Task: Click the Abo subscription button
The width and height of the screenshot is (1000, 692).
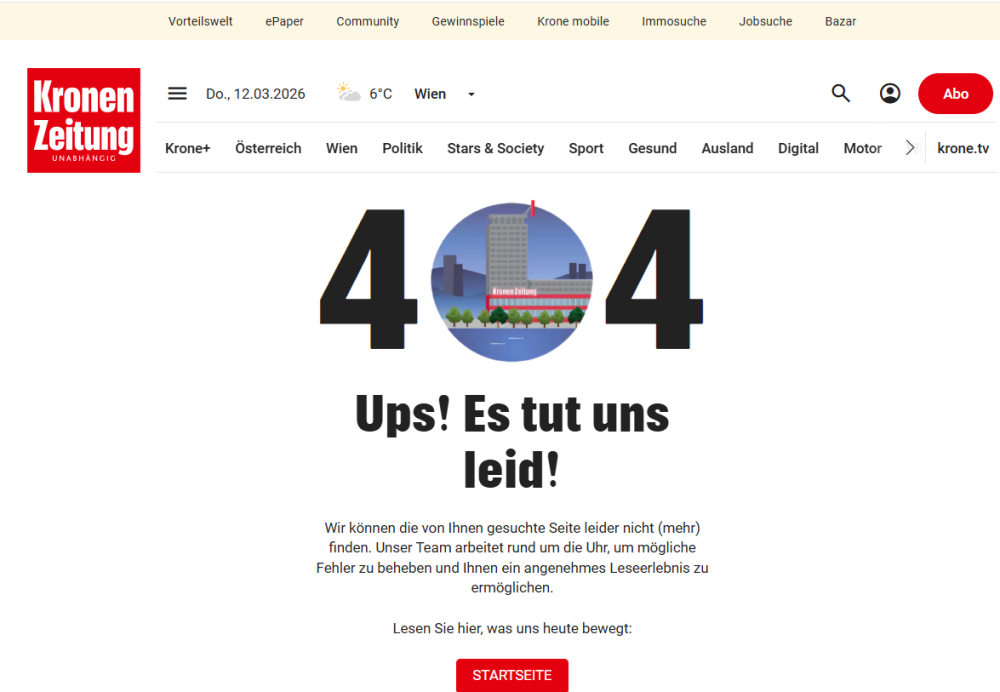Action: [955, 93]
